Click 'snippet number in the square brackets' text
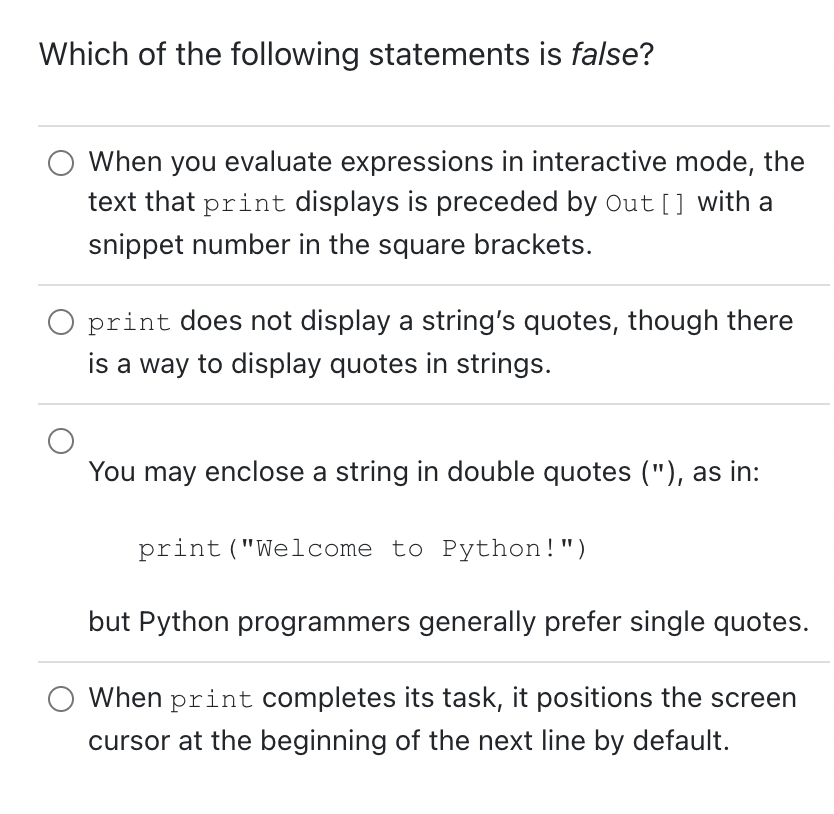Viewport: 834px width, 814px height. point(340,245)
